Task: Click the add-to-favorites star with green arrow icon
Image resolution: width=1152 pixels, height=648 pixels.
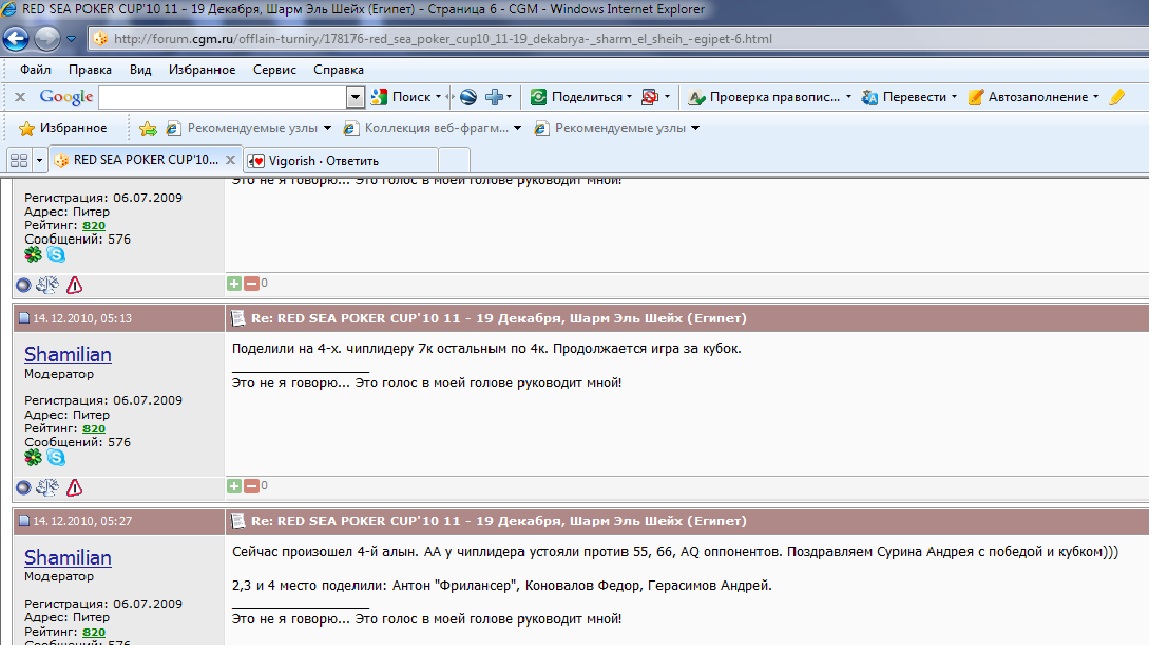Action: 147,128
